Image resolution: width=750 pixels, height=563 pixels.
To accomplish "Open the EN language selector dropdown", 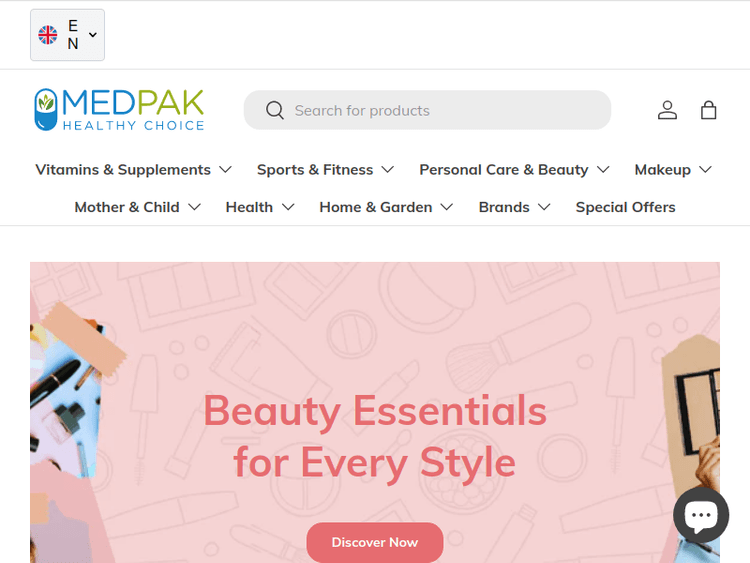I will [x=67, y=35].
